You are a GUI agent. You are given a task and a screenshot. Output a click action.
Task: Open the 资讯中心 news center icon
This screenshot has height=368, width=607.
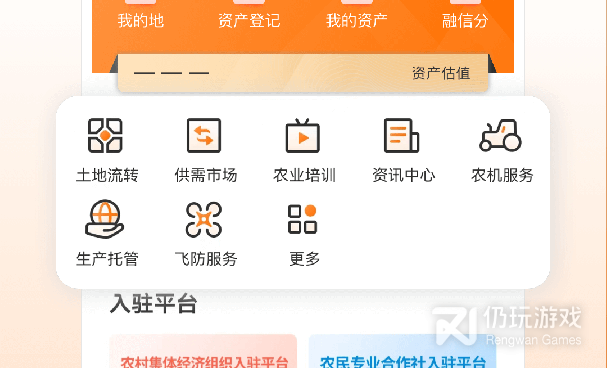401,135
